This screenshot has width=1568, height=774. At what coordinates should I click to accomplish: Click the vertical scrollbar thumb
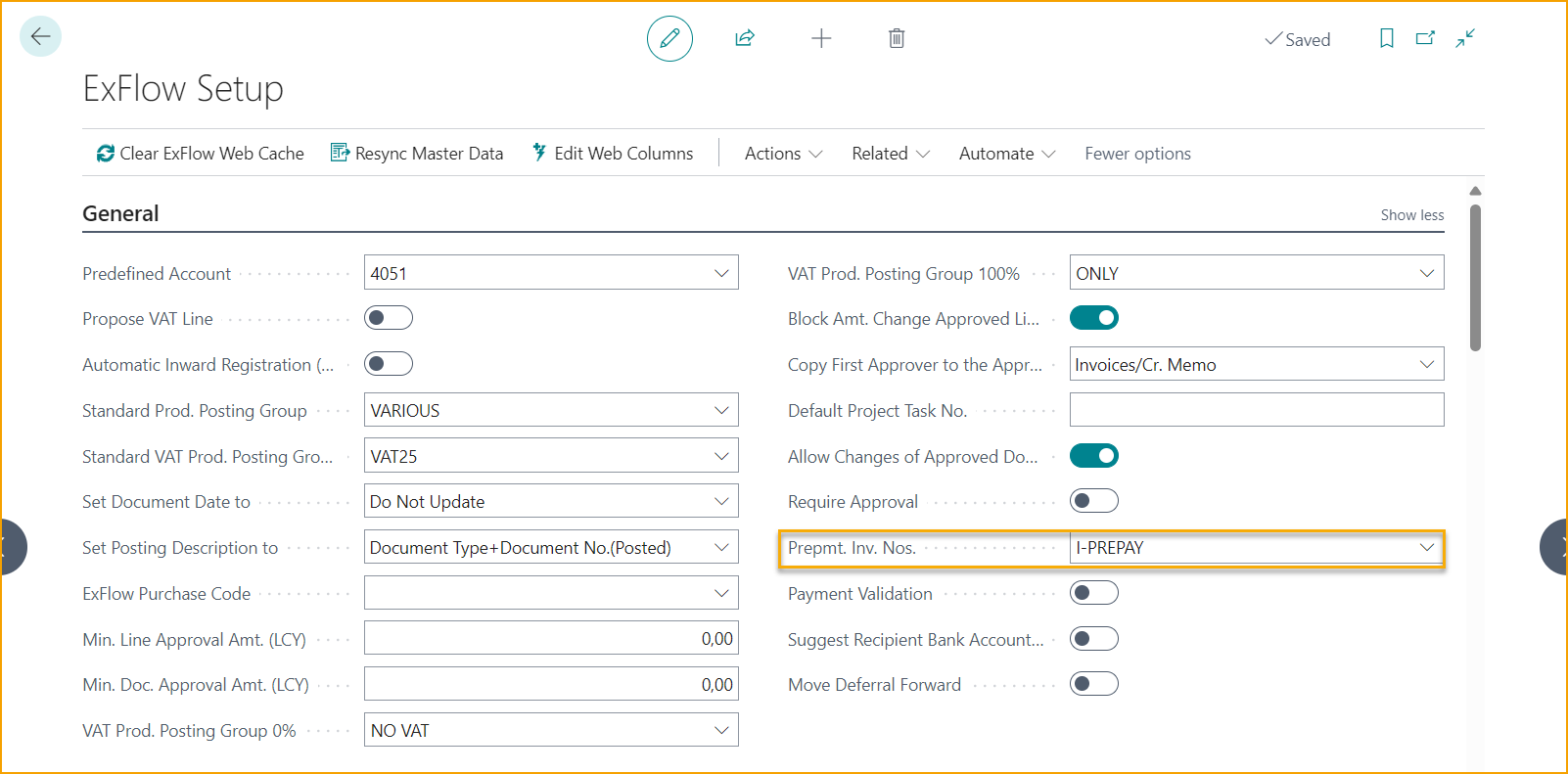(x=1475, y=276)
